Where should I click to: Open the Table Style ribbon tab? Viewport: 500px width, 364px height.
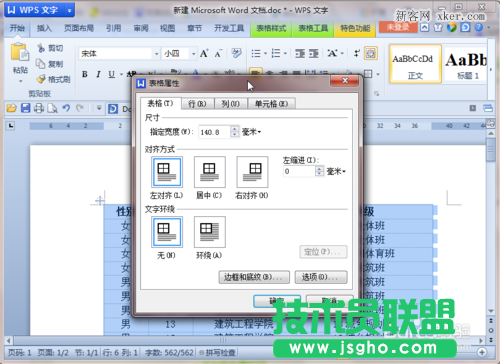click(271, 28)
